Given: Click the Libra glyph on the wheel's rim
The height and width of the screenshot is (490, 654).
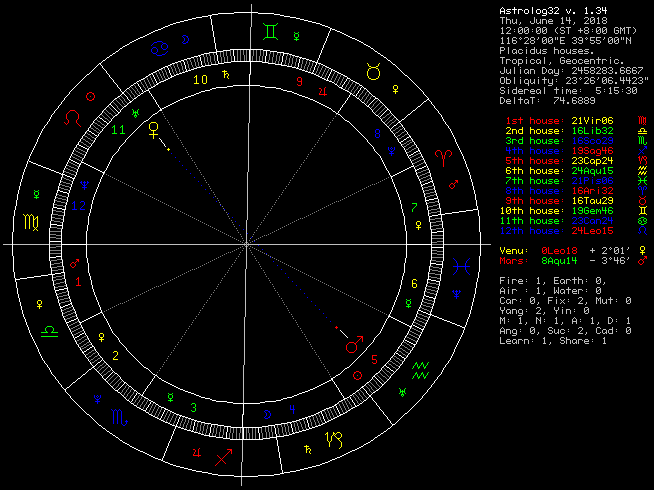Looking at the screenshot, I should point(47,329).
